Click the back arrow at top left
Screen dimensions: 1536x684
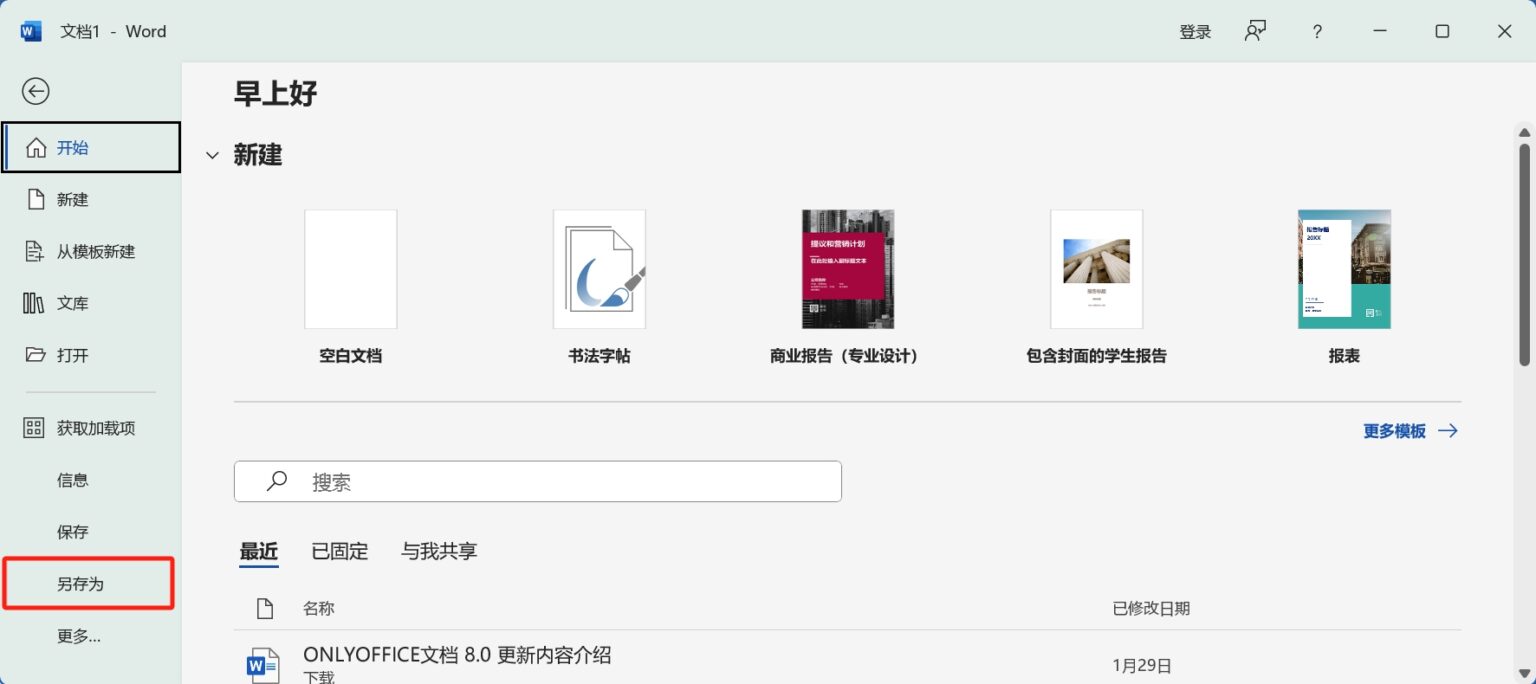35,91
